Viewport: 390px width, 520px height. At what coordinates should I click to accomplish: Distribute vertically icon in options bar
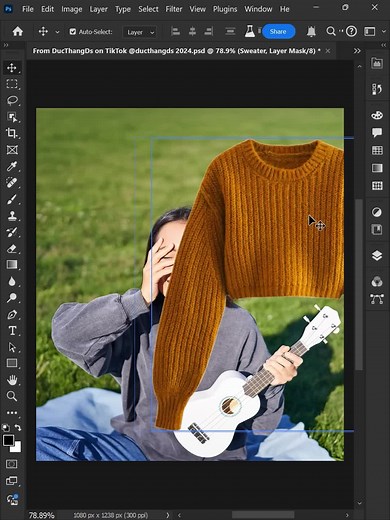point(230,32)
